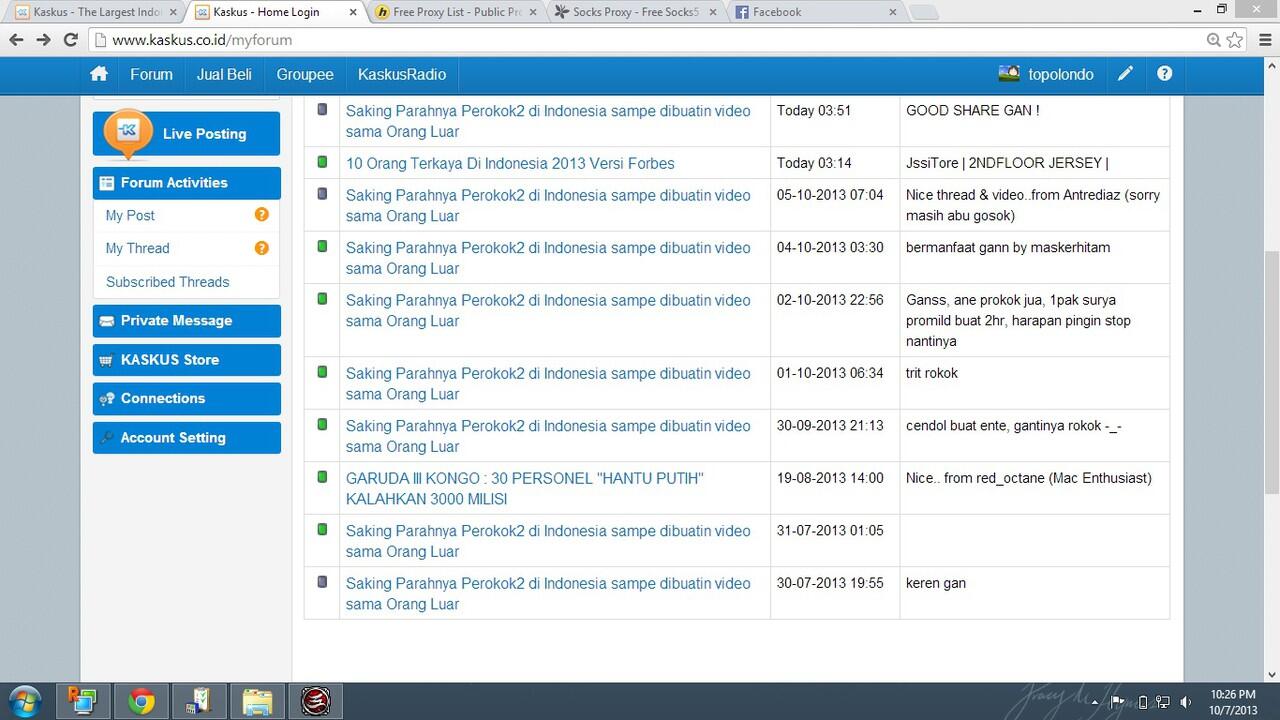Open Subscribed Threads link

tap(168, 282)
